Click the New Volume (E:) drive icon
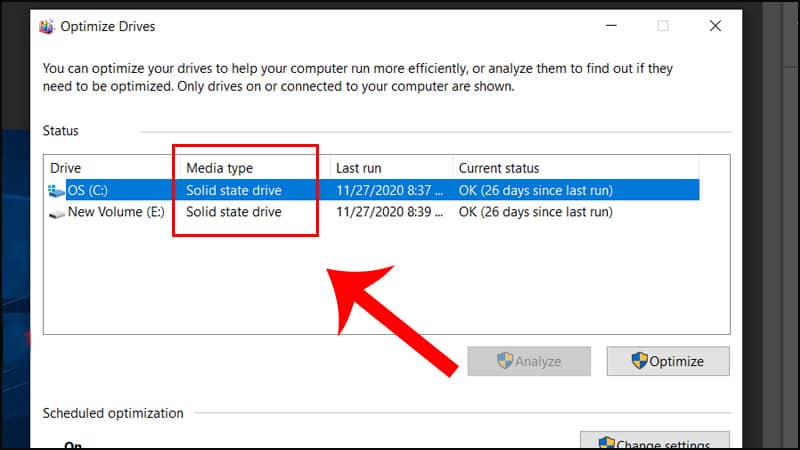 coord(55,213)
